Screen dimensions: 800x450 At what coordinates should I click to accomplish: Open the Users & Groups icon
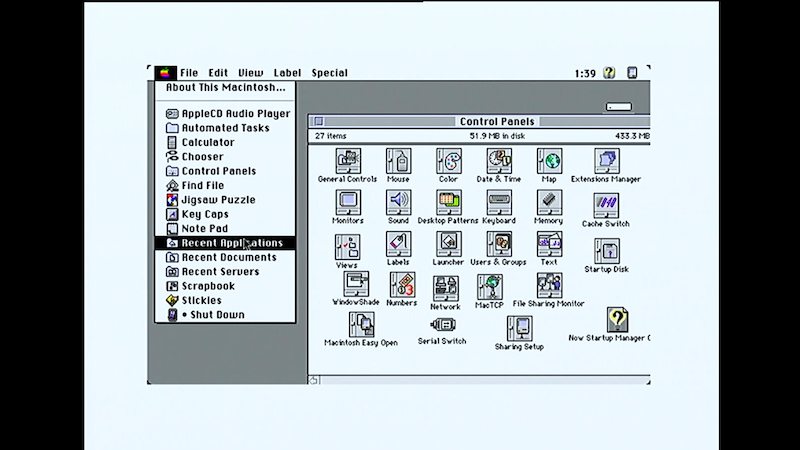tap(499, 244)
